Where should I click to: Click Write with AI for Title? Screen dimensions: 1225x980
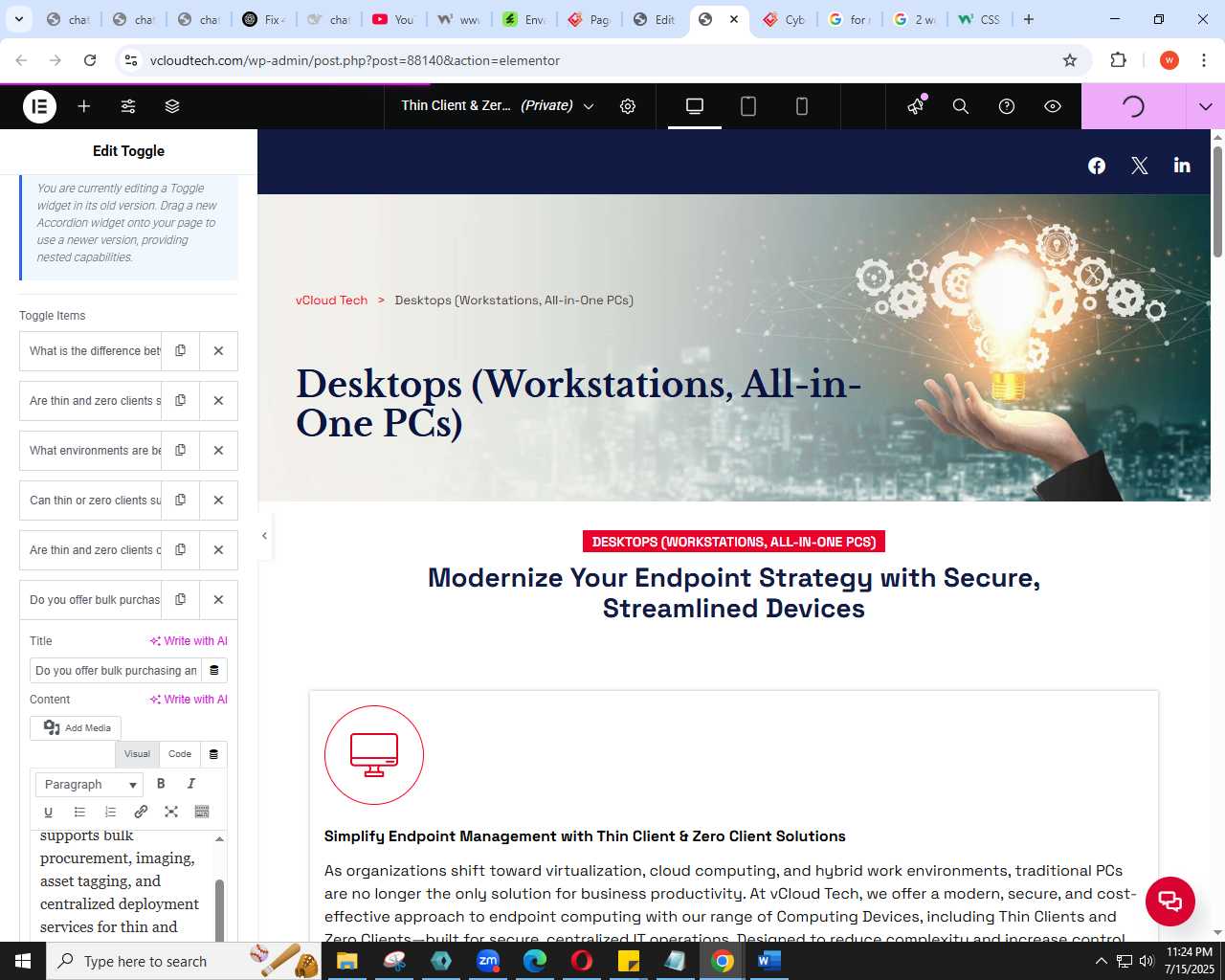(x=189, y=641)
